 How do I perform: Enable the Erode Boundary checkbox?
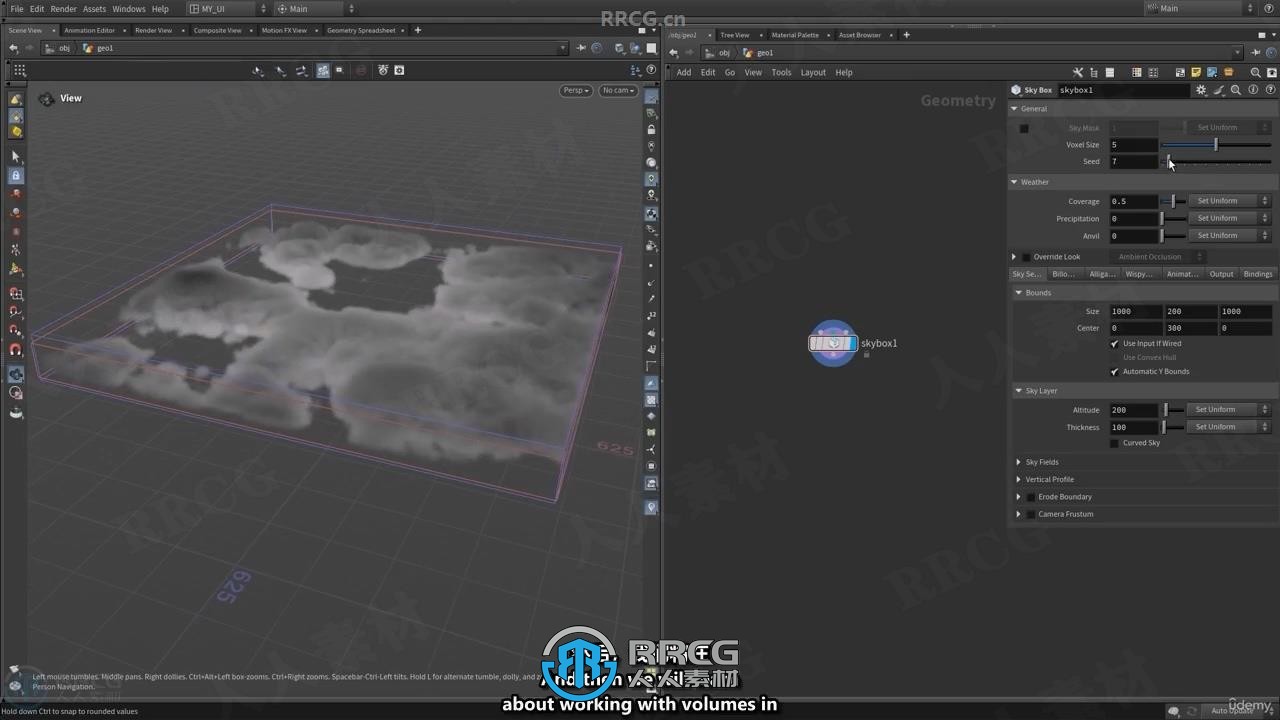(x=1031, y=497)
